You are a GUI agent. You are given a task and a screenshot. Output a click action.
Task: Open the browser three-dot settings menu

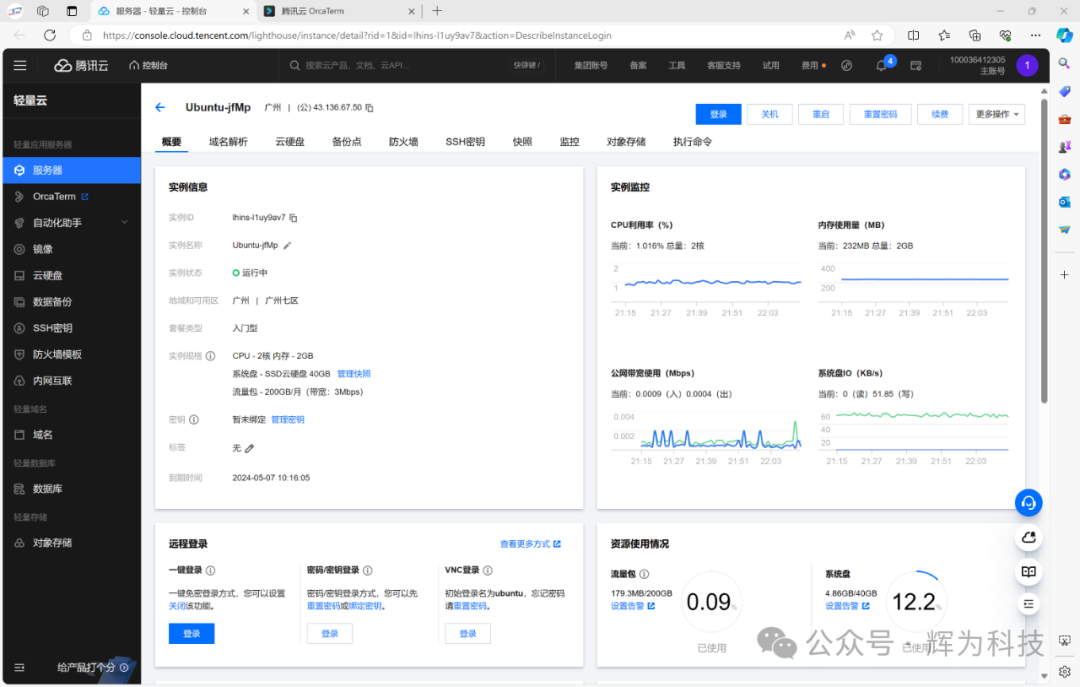(x=1035, y=35)
